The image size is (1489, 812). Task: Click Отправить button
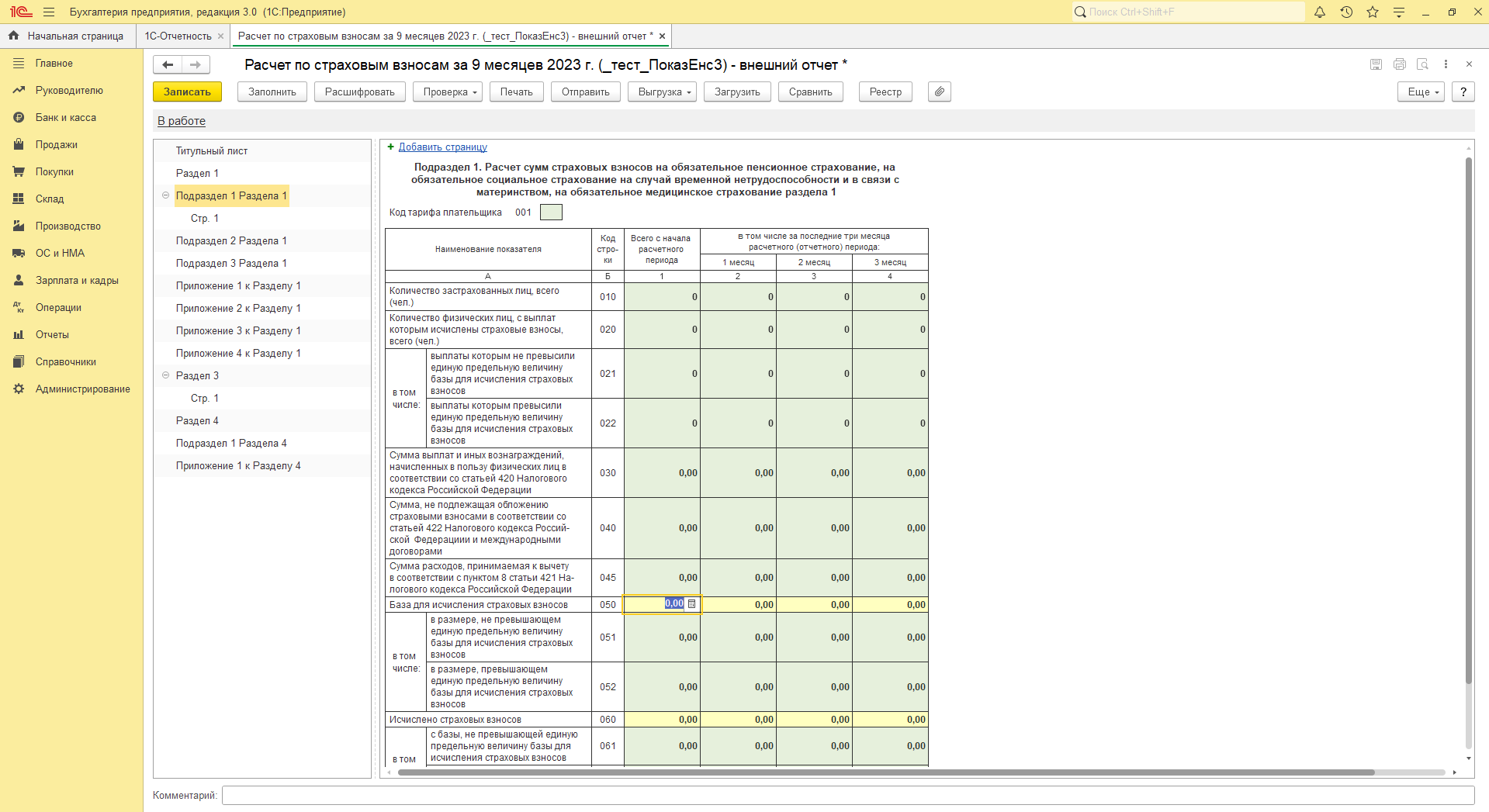point(586,92)
